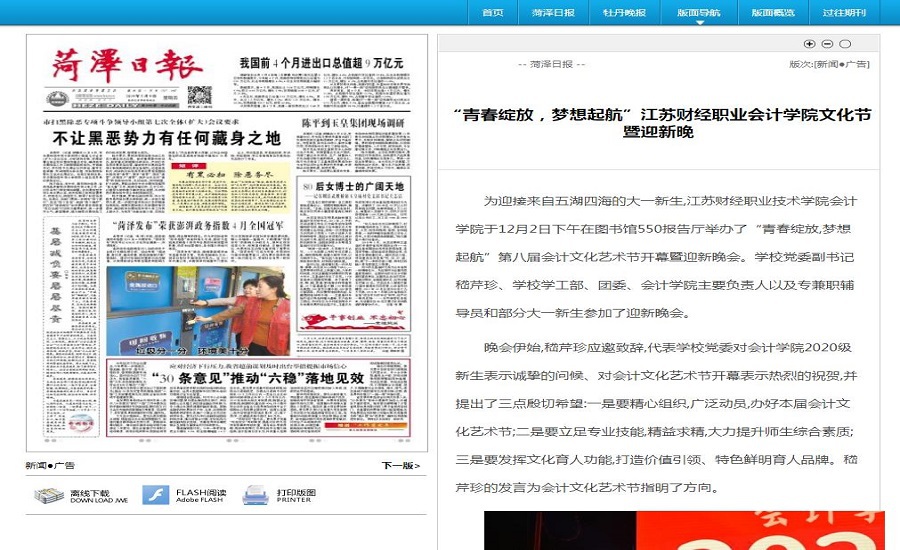This screenshot has height=550, width=900.
Task: Click the 离线下载 newspaper stack icon
Action: (48, 495)
